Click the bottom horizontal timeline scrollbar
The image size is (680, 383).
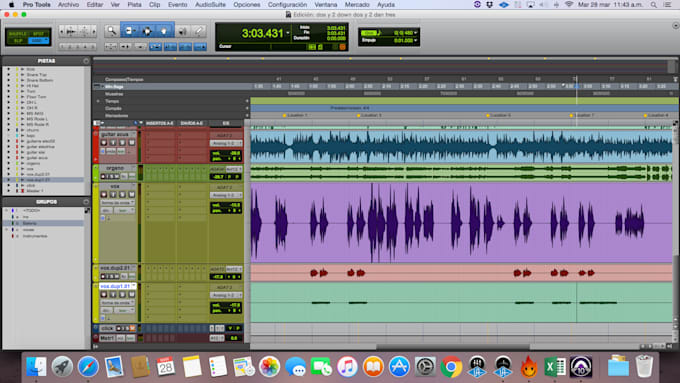[x=453, y=347]
